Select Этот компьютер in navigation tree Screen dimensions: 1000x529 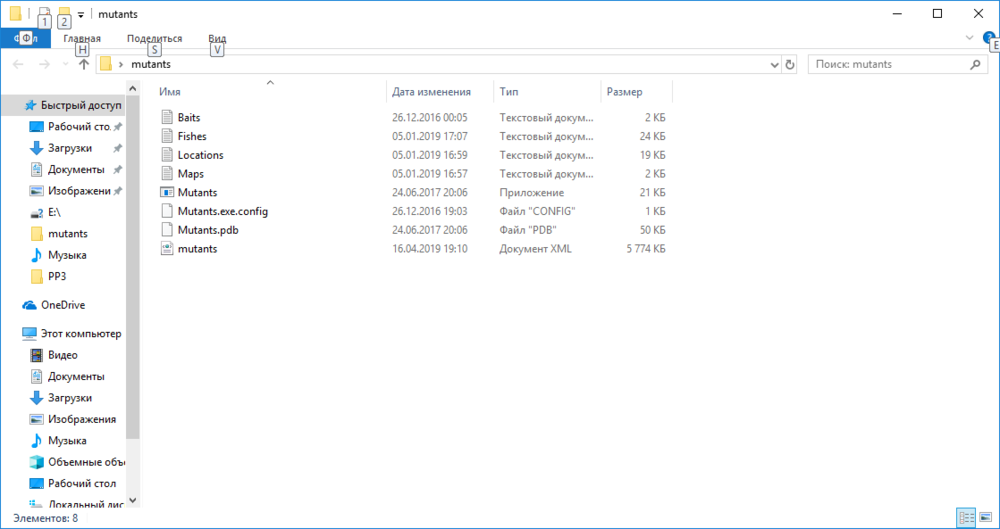[80, 334]
